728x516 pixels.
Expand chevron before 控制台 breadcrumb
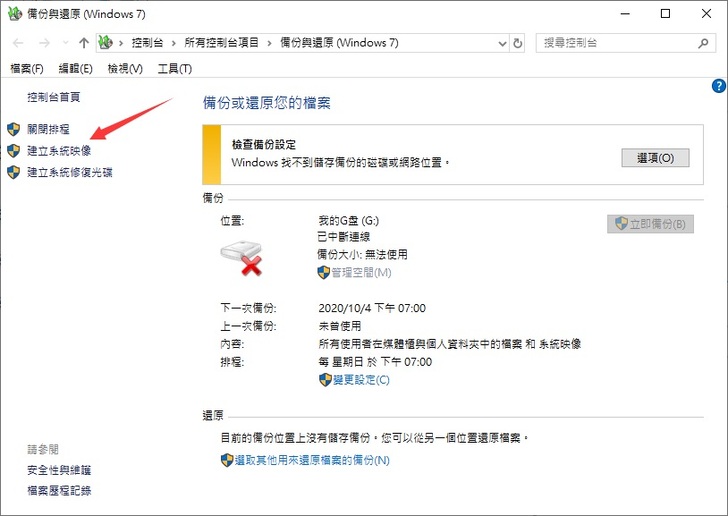pyautogui.click(x=121, y=44)
